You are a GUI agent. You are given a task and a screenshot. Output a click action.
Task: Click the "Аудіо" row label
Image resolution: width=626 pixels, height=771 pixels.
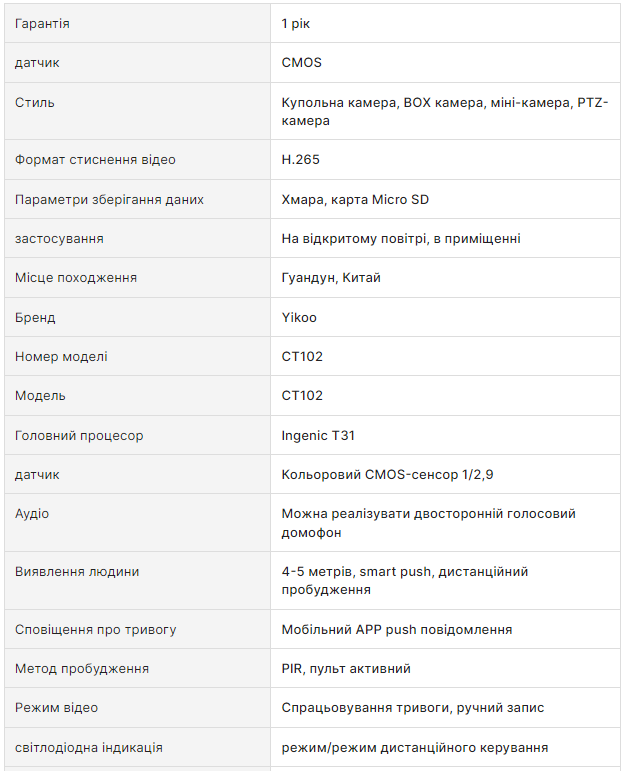point(32,514)
